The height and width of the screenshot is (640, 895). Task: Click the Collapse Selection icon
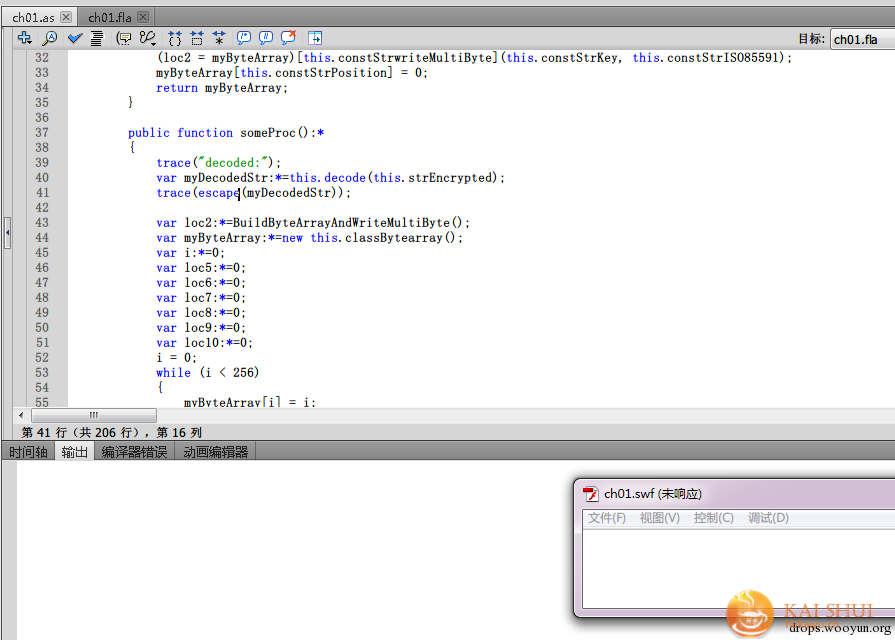pyautogui.click(x=197, y=38)
